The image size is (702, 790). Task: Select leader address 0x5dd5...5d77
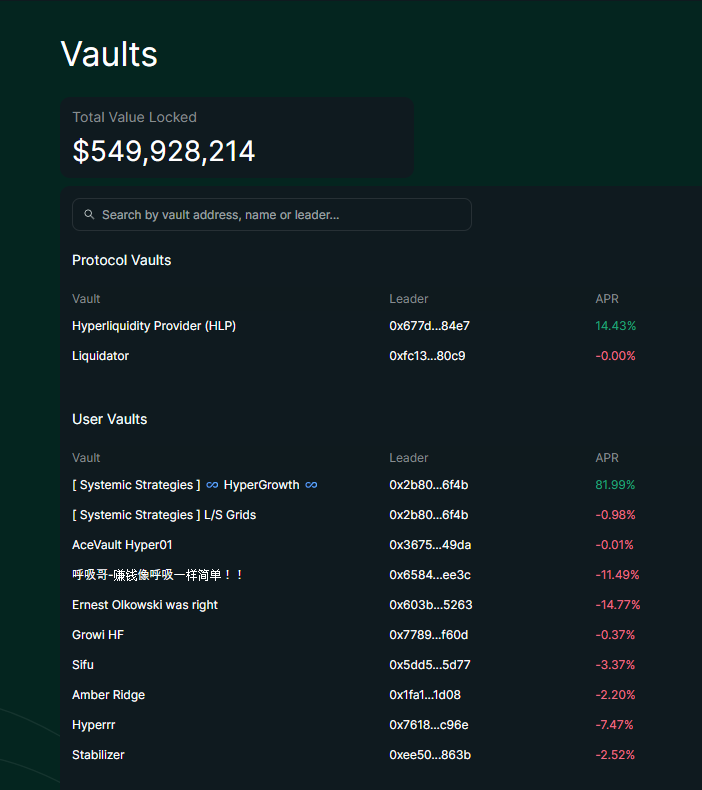[429, 665]
